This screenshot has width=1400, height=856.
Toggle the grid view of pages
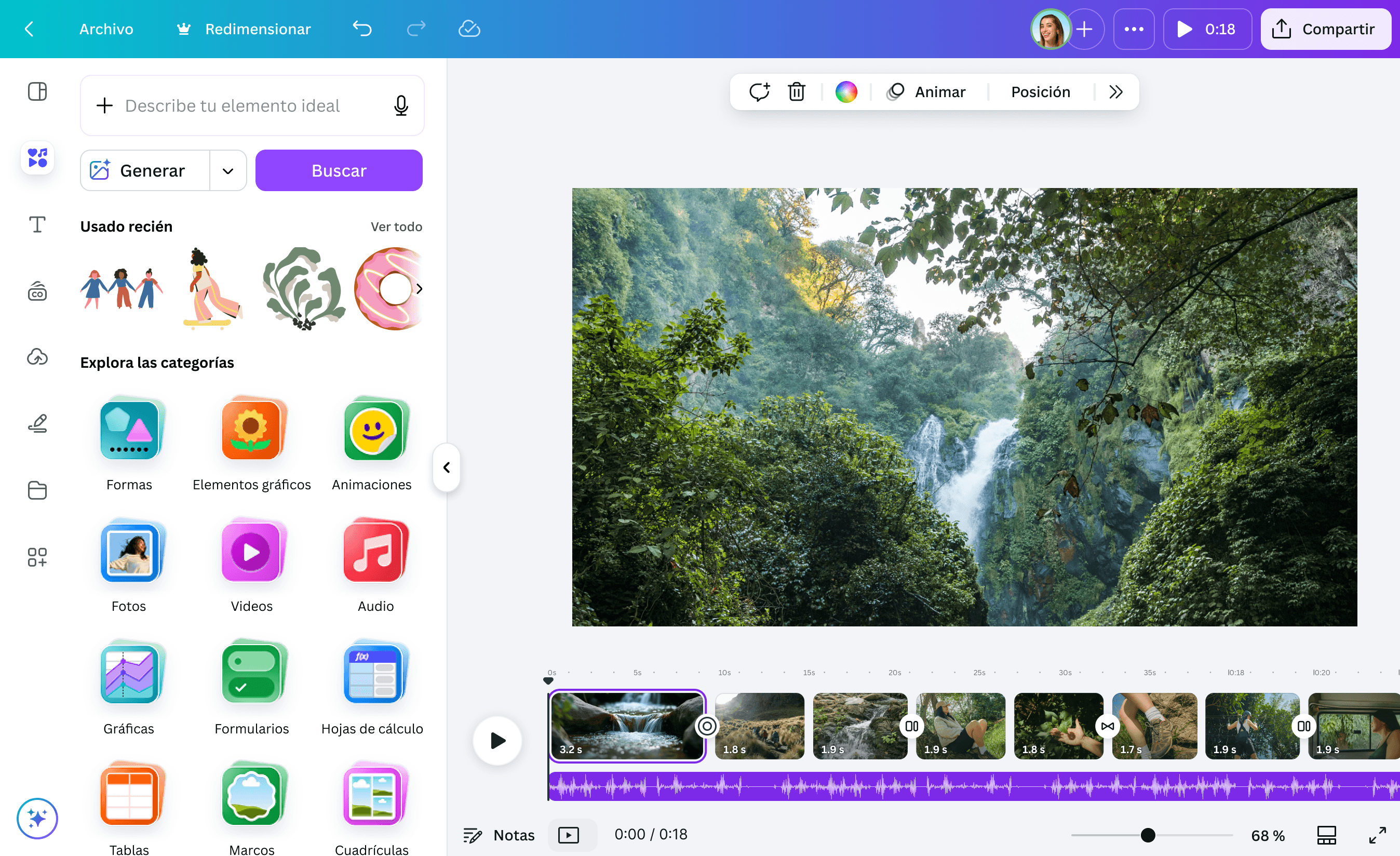[1327, 835]
